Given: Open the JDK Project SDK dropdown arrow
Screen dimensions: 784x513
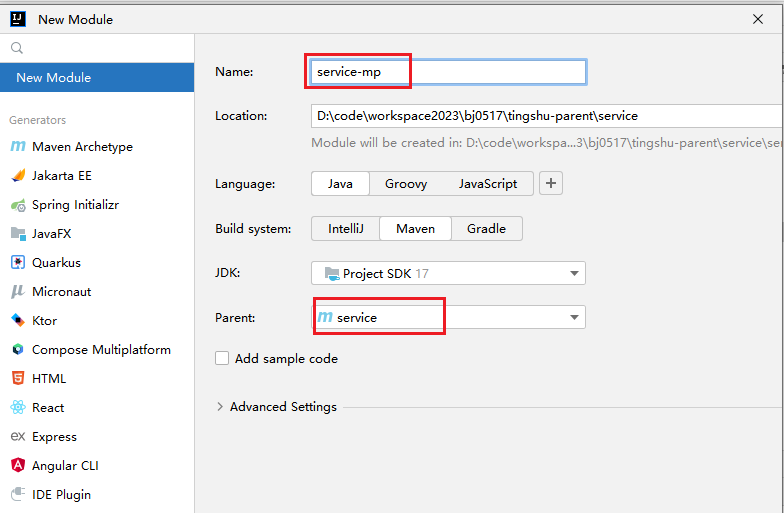Looking at the screenshot, I should point(574,274).
